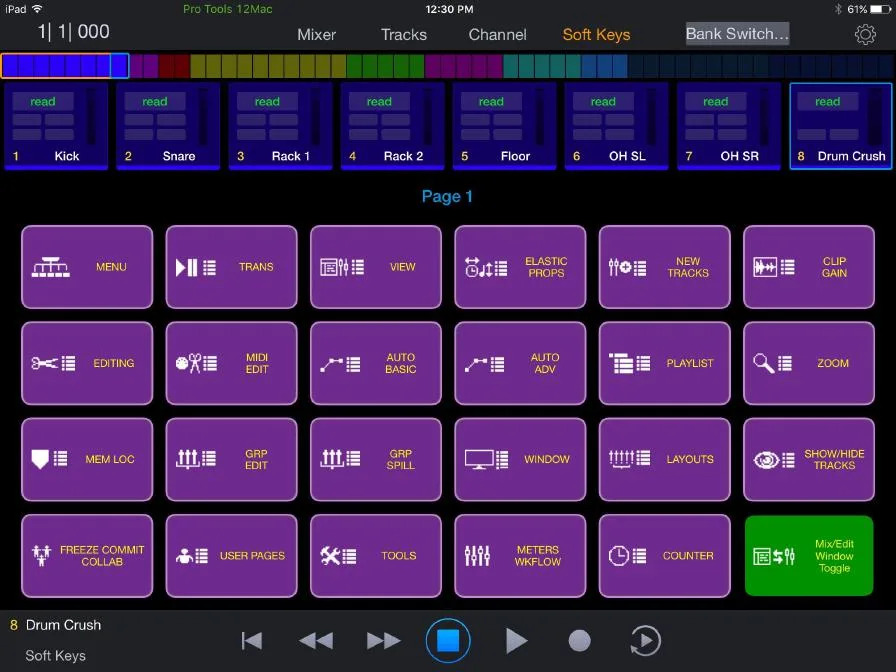896x672 pixels.
Task: Click the stop transport button
Action: coord(448,641)
